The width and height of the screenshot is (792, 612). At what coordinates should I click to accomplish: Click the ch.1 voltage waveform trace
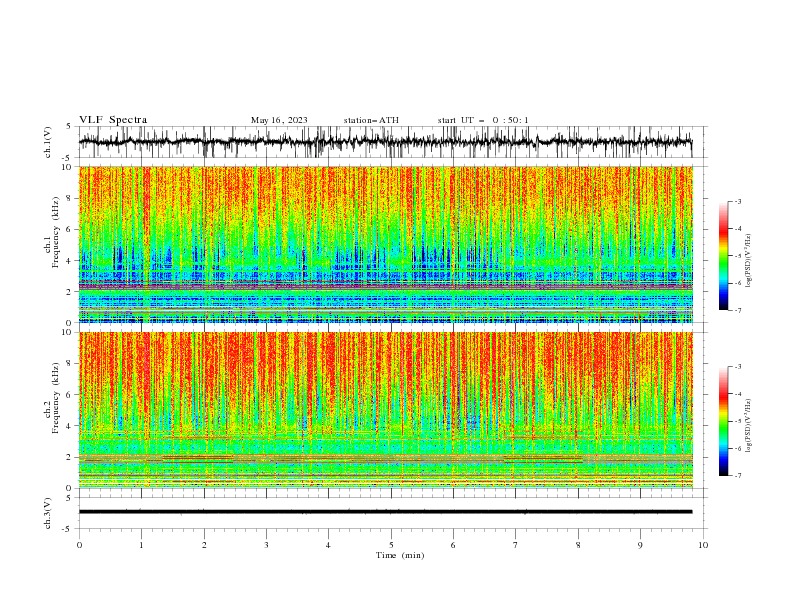(x=385, y=142)
